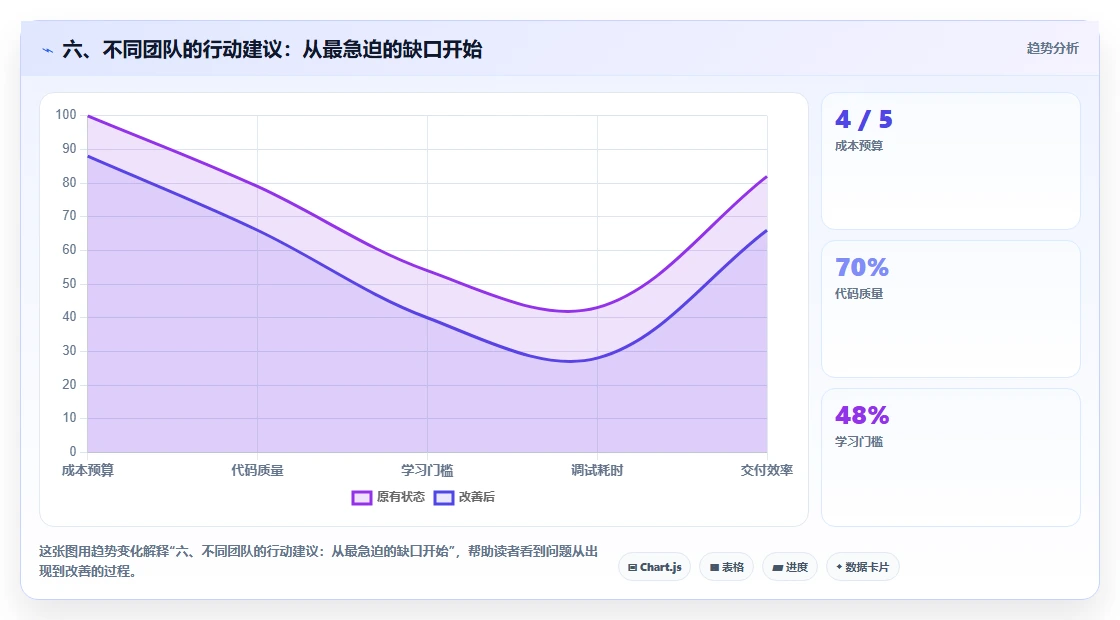
Task: Select the Chart.js tag chip
Action: pyautogui.click(x=654, y=567)
